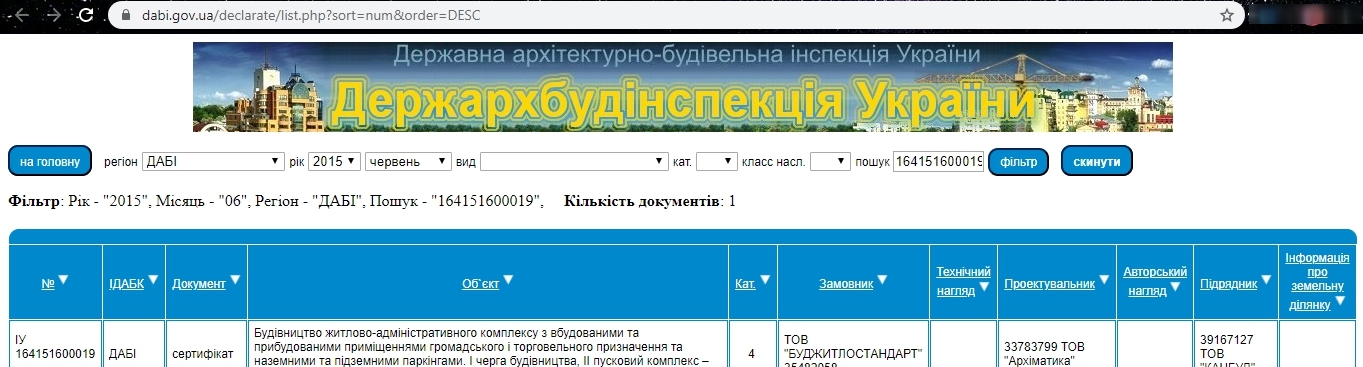Open the регіон dropdown showing ДАБІ
The height and width of the screenshot is (367, 1363).
coord(214,161)
